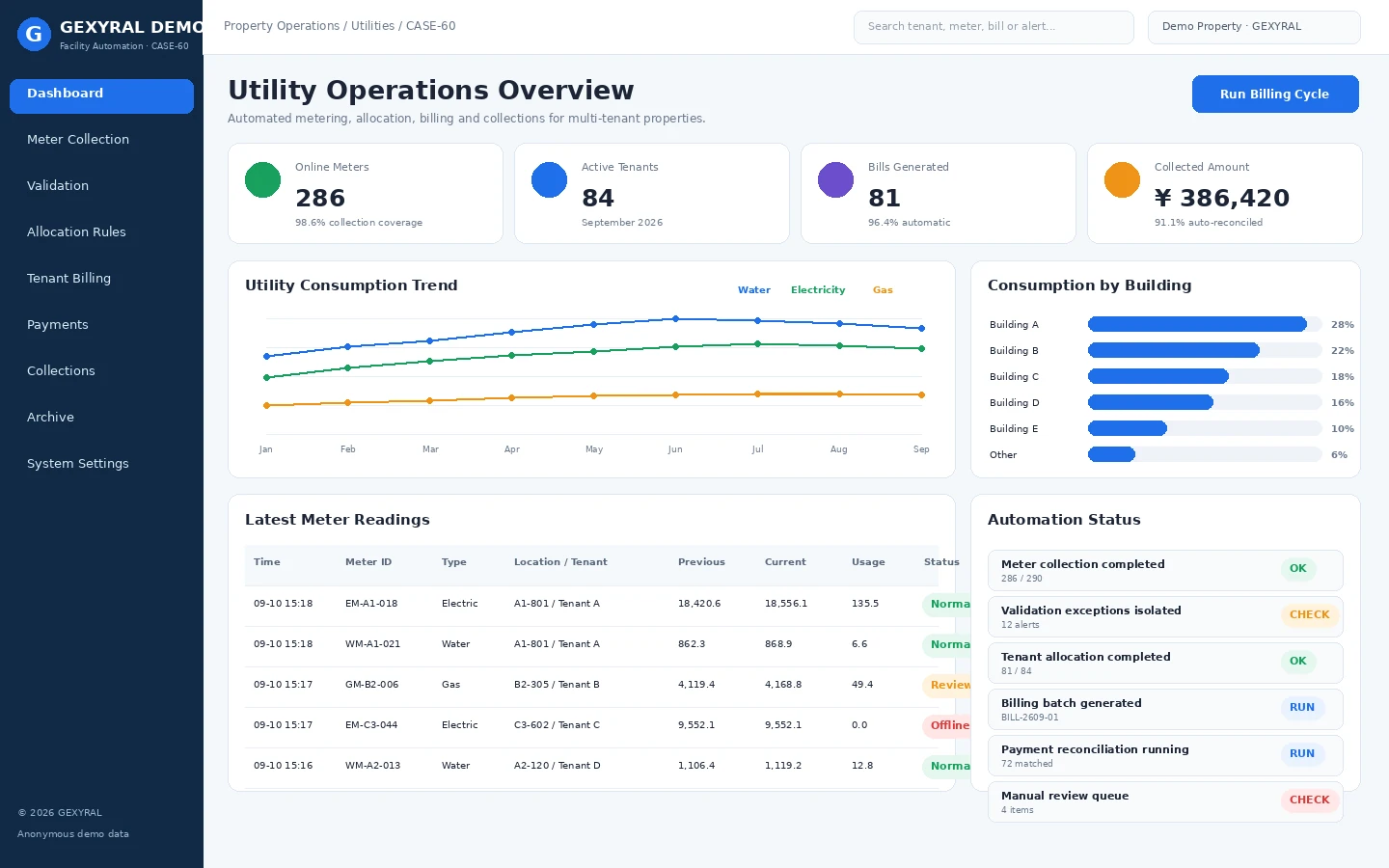The width and height of the screenshot is (1389, 868).
Task: Click the Sep data point on Water line
Action: [921, 329]
